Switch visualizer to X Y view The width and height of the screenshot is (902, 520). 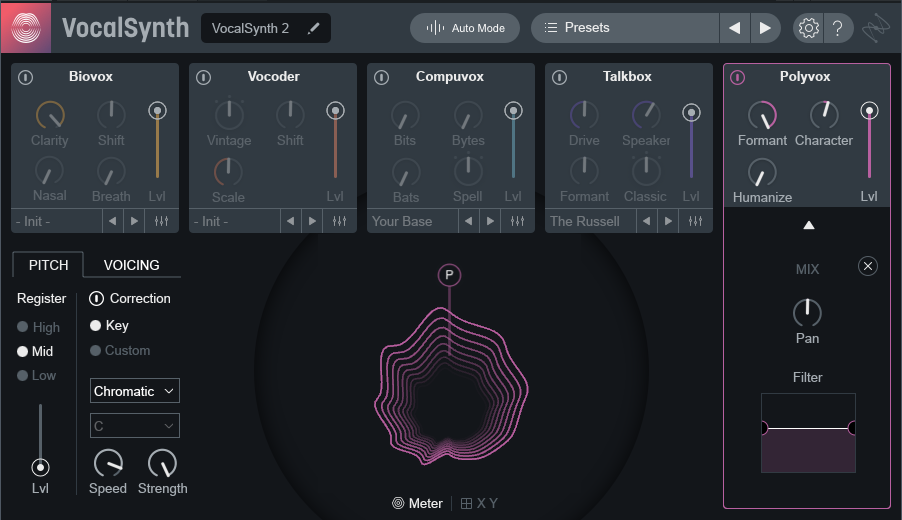point(479,503)
